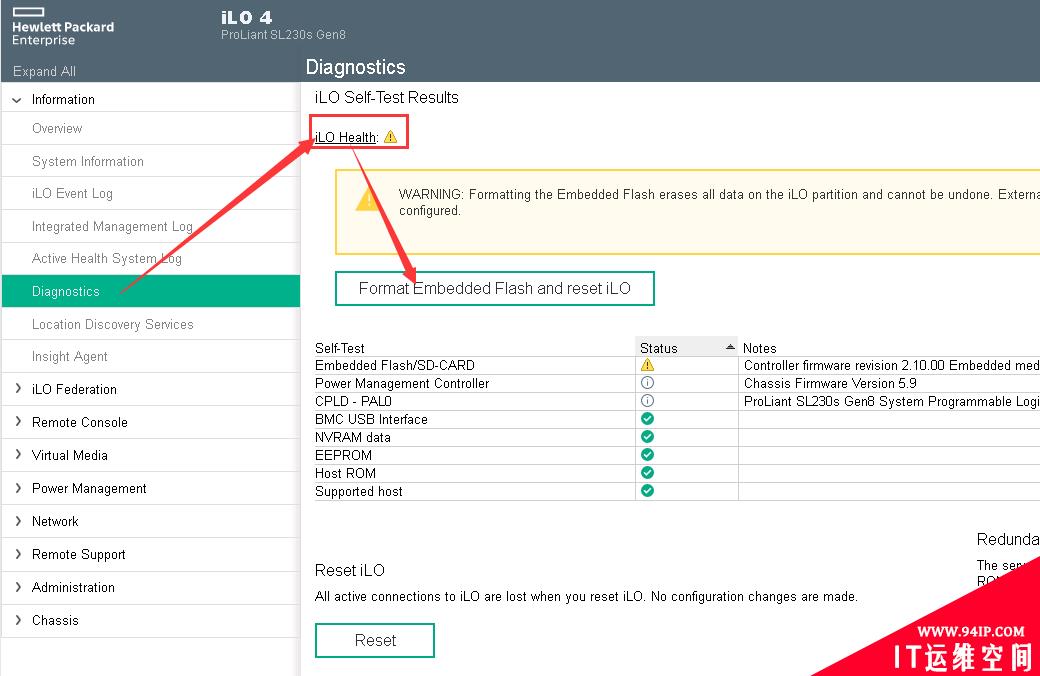Click the ProLiant SL230s Gen8 System Programmable note

891,401
